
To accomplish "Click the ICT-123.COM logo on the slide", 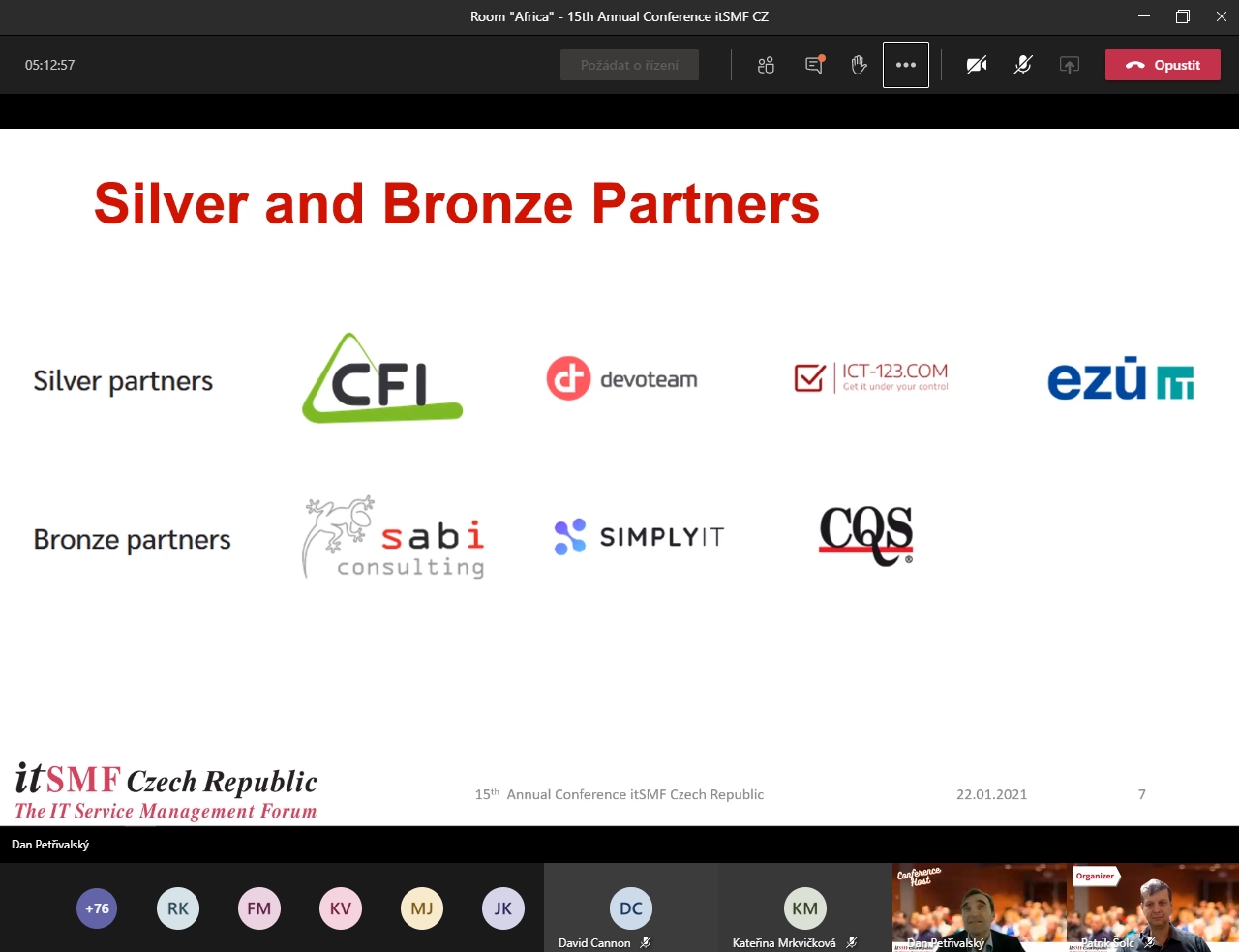I will tap(871, 377).
